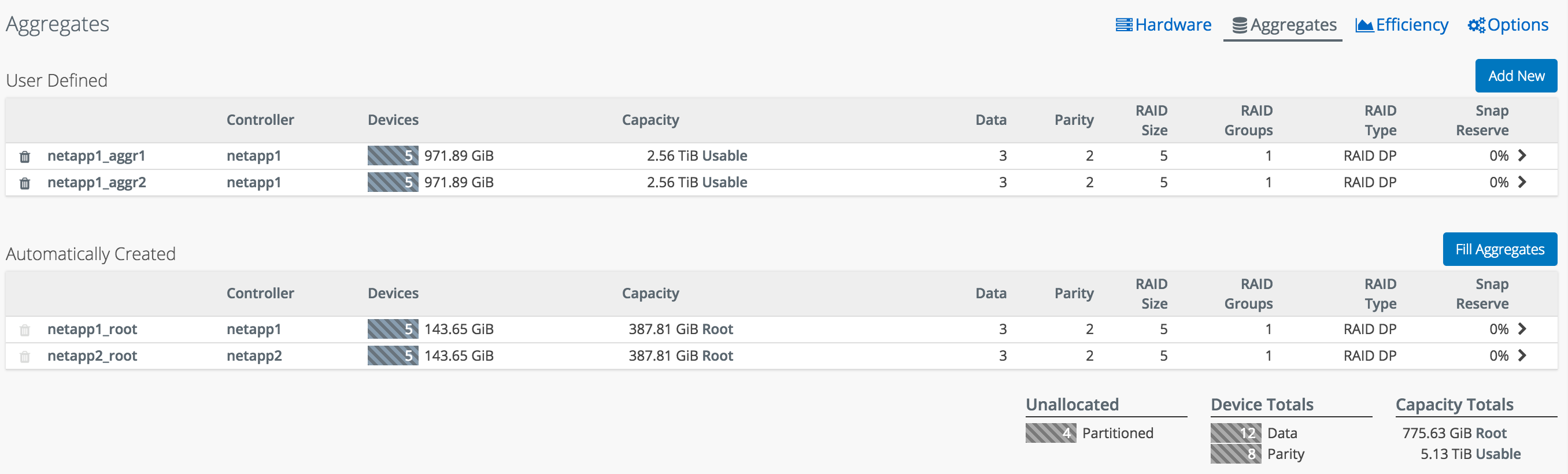Select the Partitioned devices badge under Unallocated
The image size is (1568, 474).
pos(1051,433)
